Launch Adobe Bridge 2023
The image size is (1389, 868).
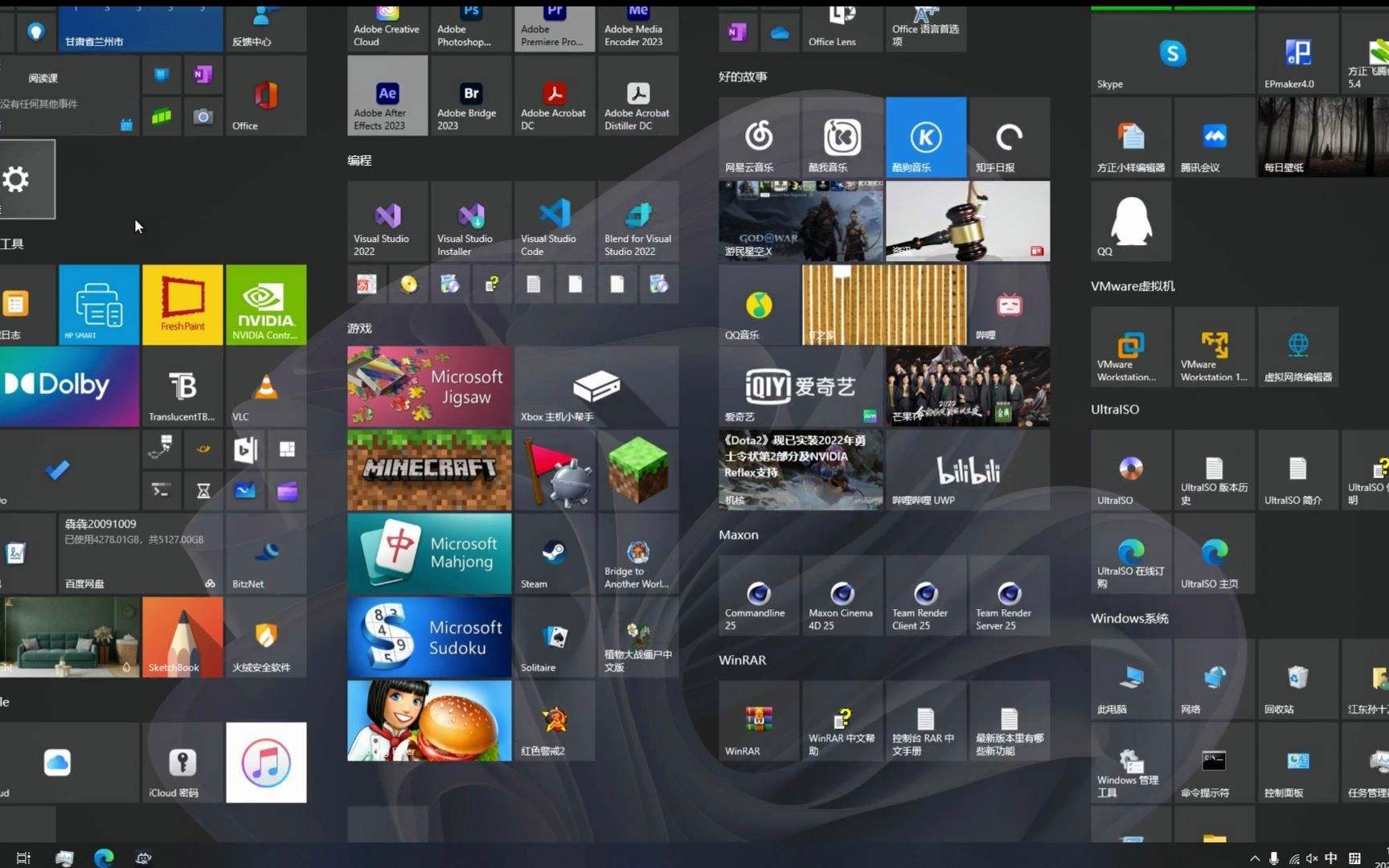(x=471, y=96)
